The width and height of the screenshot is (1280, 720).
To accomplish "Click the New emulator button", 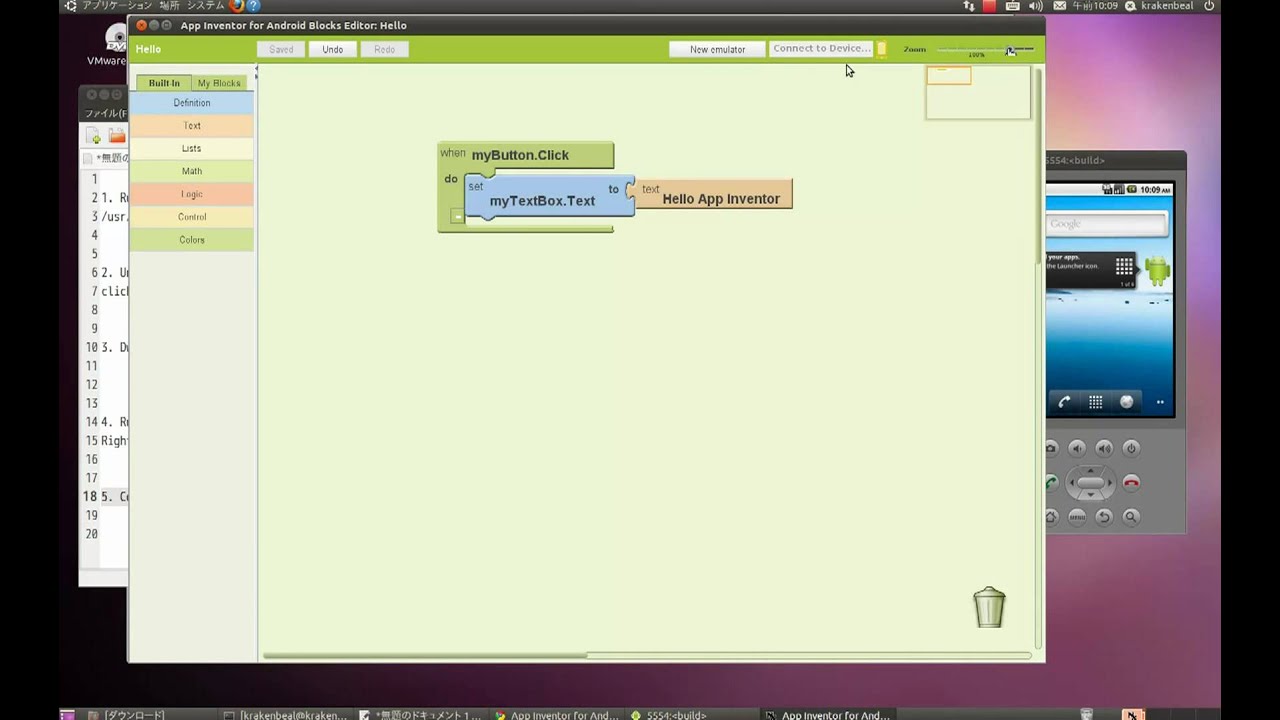I will point(717,49).
